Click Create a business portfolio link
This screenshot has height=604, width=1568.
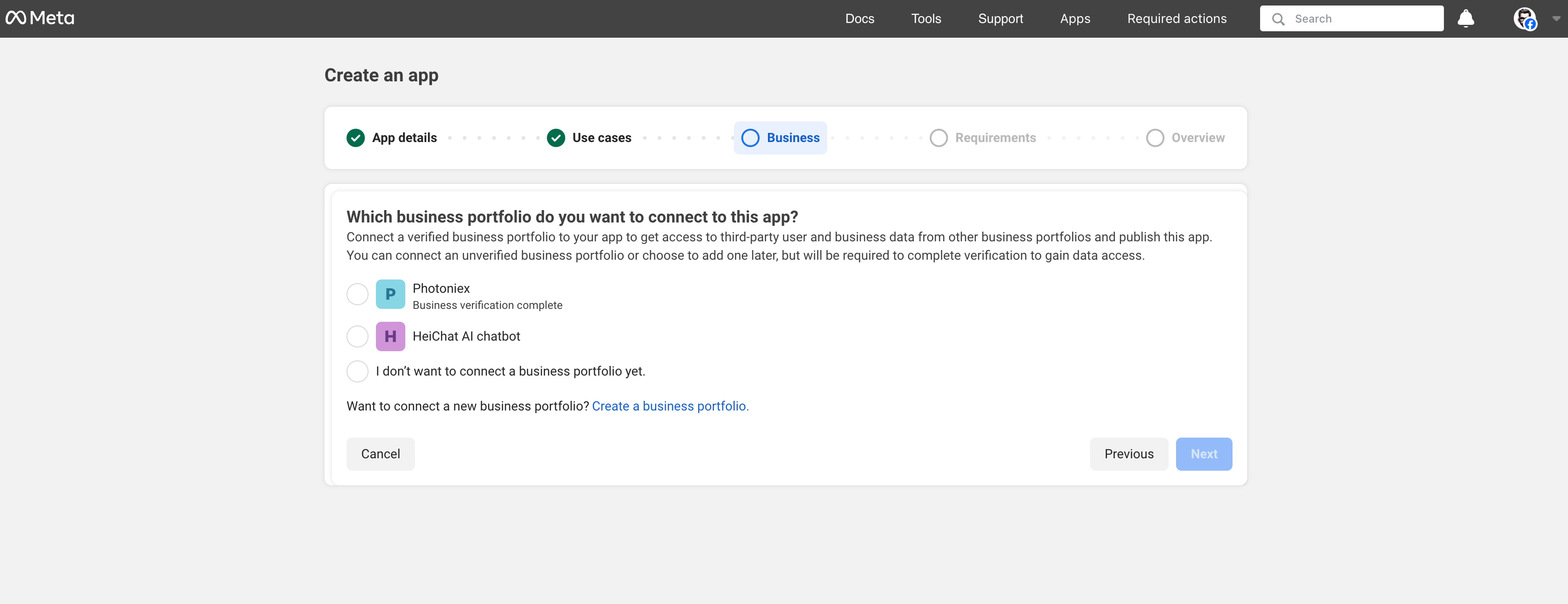pyautogui.click(x=670, y=406)
